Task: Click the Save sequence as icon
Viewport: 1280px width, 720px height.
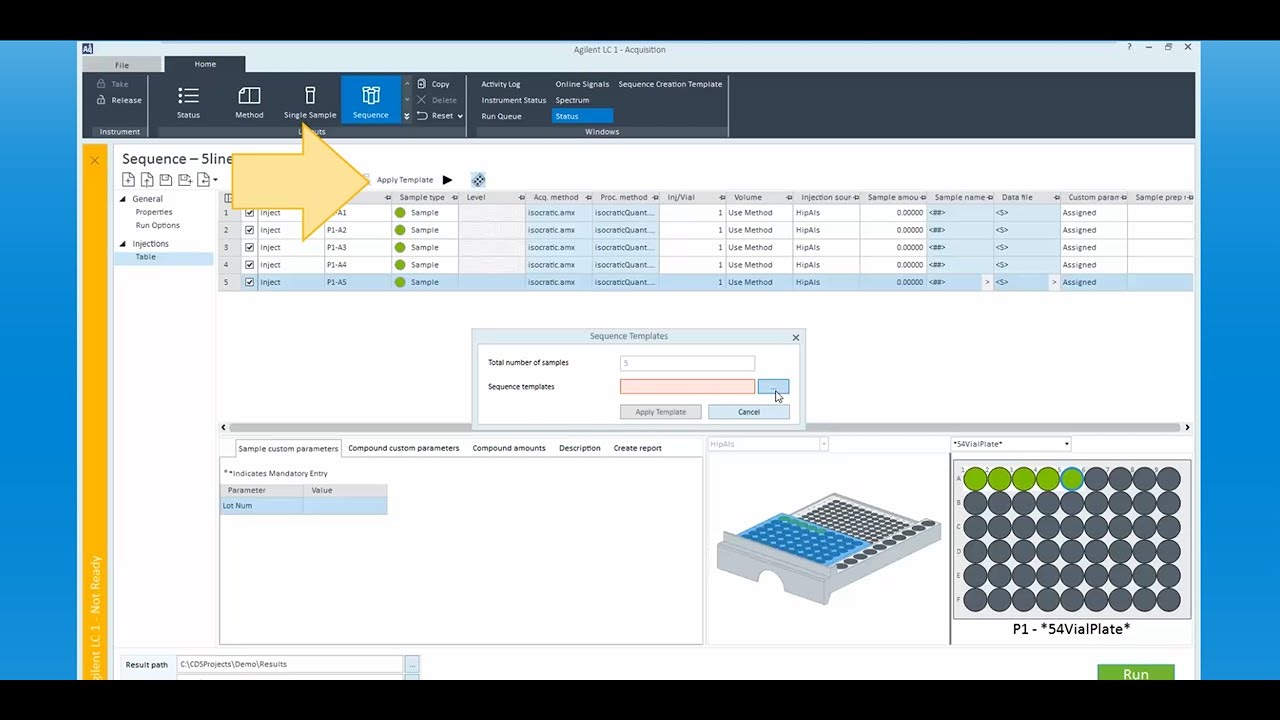Action: point(185,180)
